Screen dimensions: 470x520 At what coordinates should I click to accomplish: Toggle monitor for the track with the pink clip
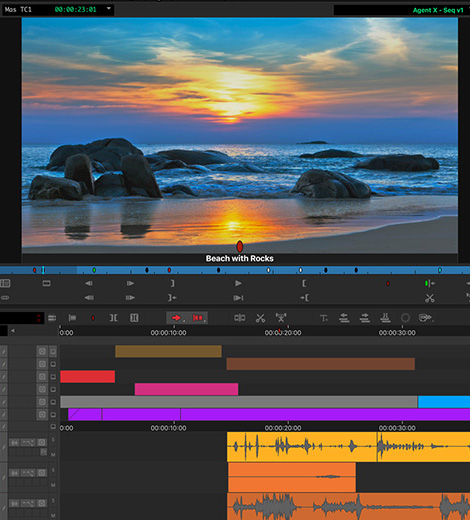click(x=53, y=389)
